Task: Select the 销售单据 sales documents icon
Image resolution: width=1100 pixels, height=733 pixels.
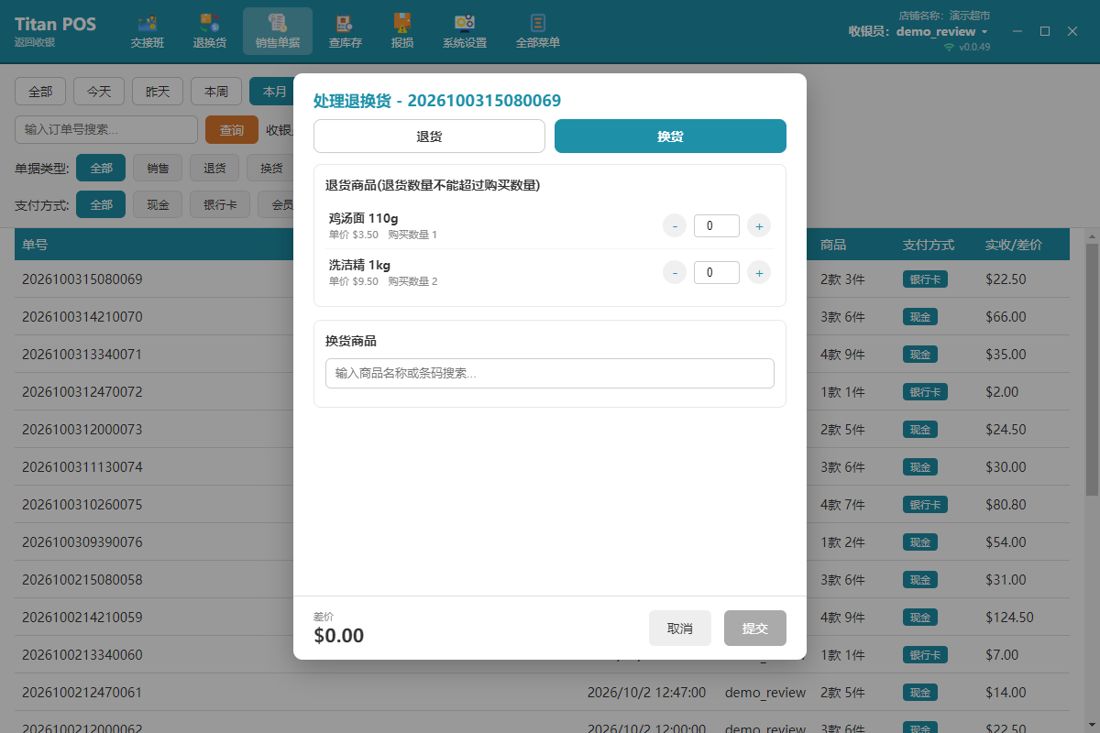Action: click(x=278, y=32)
